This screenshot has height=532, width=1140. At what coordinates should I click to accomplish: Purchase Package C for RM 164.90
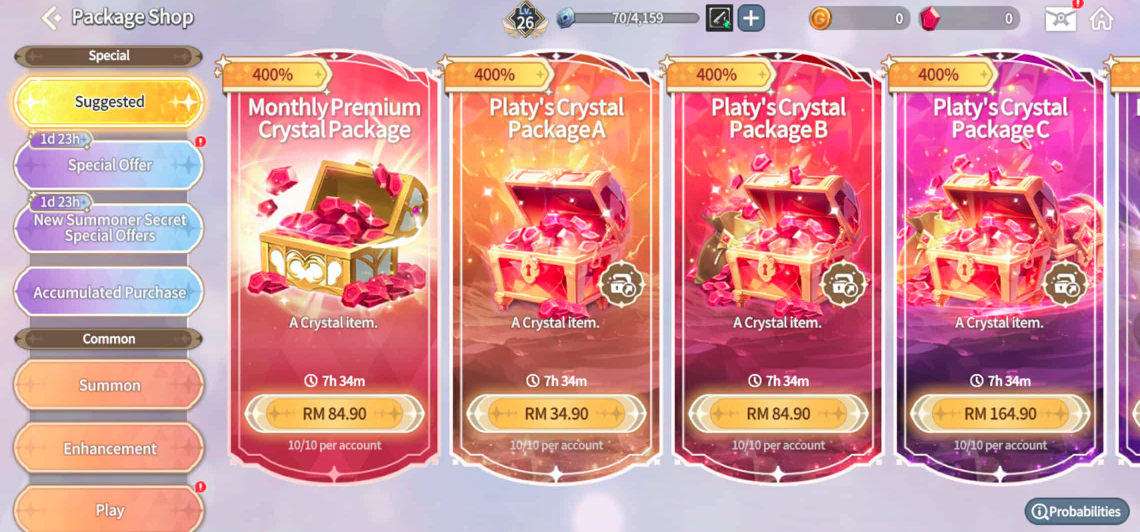click(x=1000, y=414)
